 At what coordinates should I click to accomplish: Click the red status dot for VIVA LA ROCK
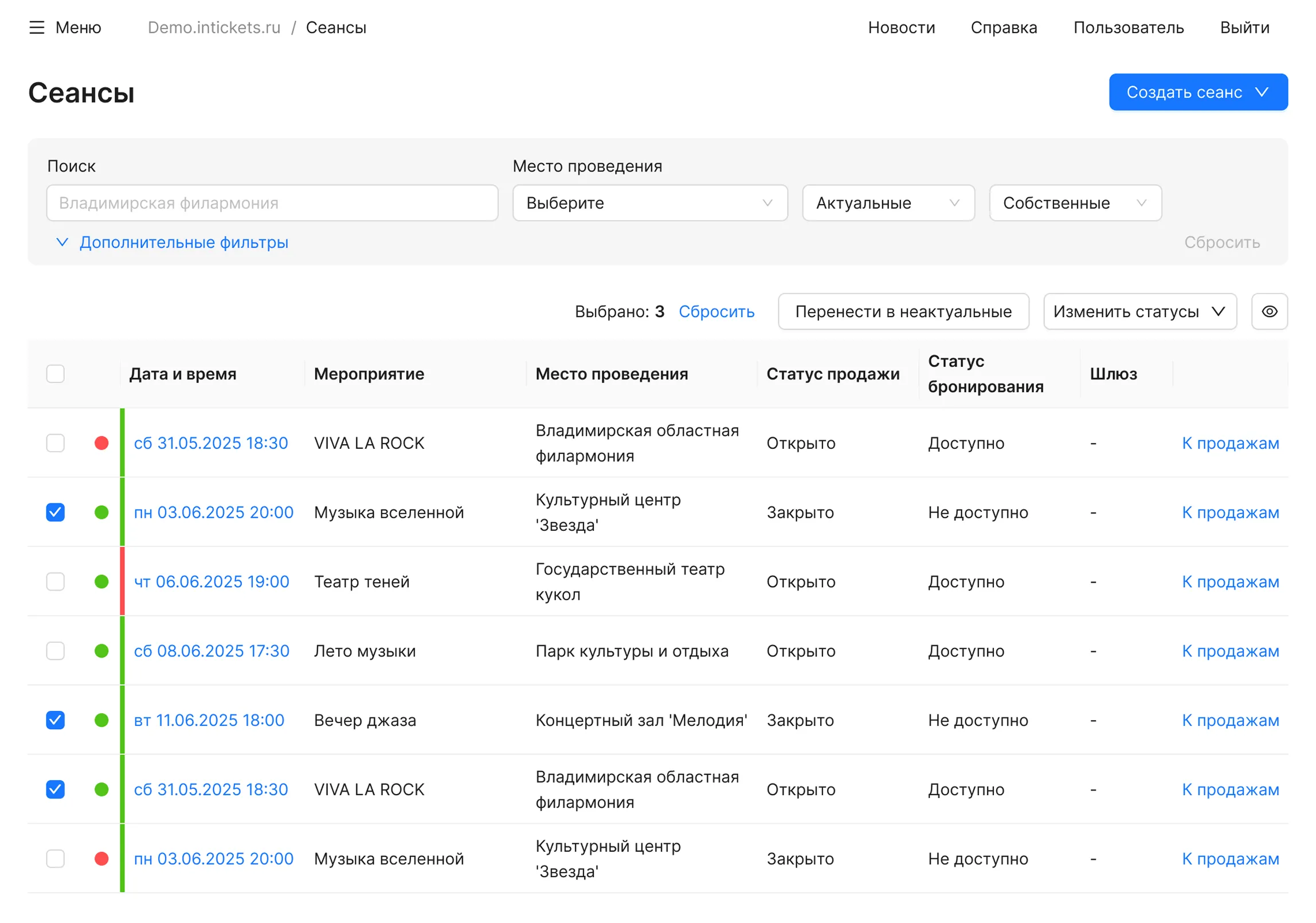click(x=101, y=443)
